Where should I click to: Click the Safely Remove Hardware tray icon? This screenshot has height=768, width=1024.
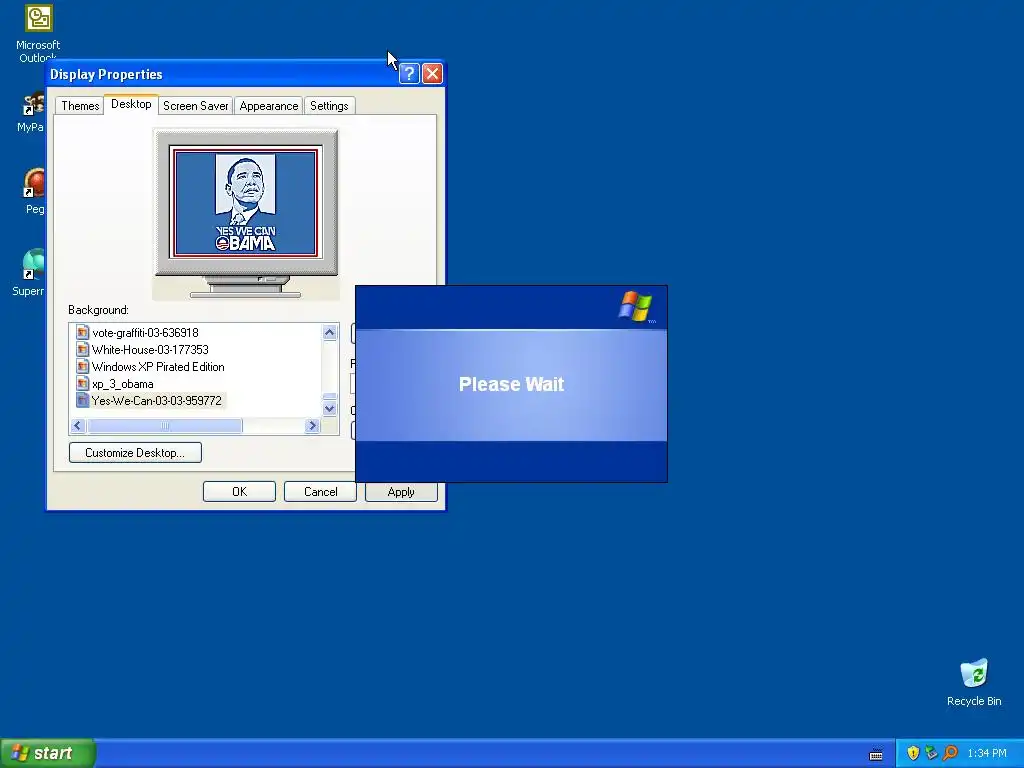click(x=931, y=753)
